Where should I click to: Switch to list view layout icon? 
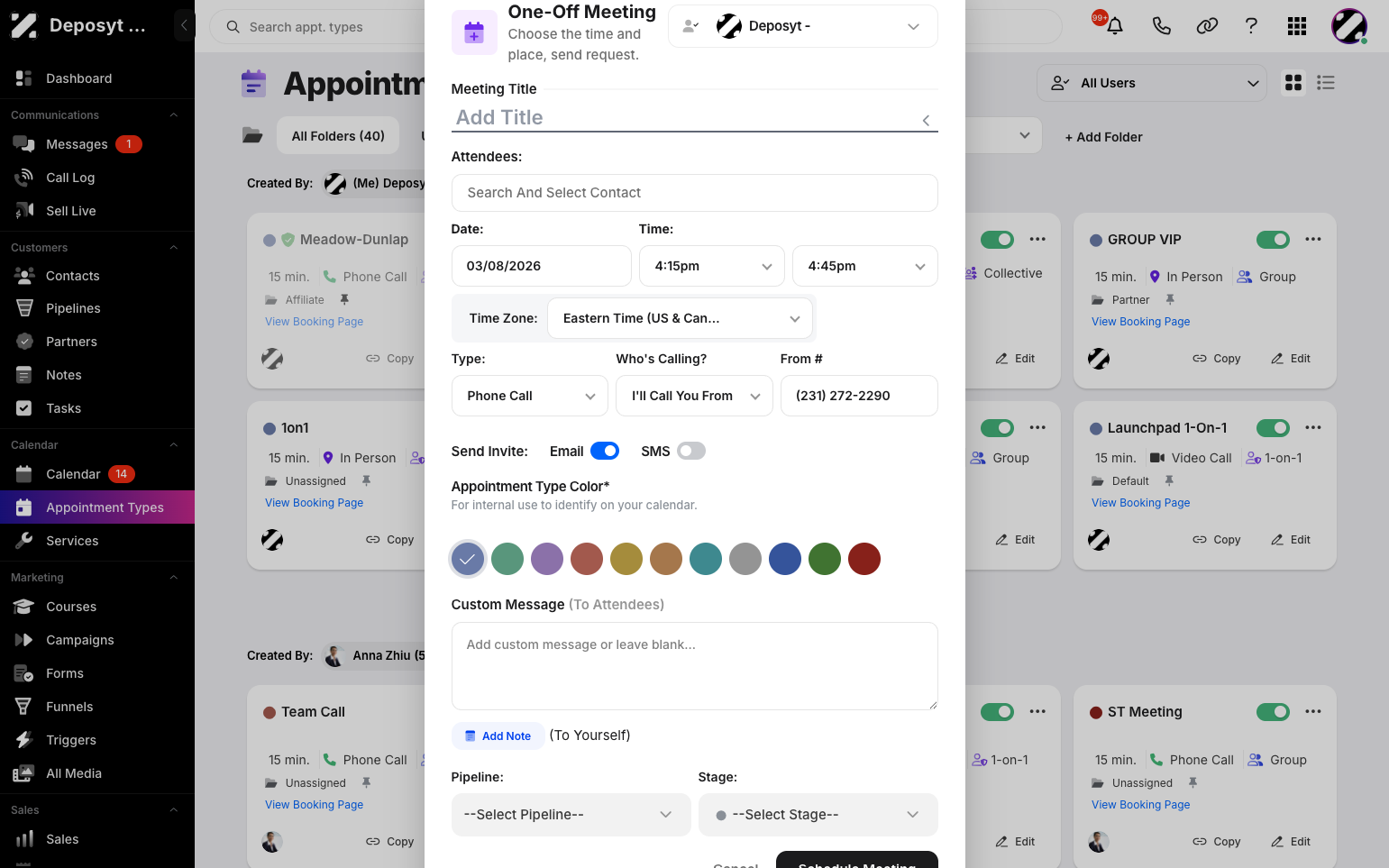[1325, 83]
